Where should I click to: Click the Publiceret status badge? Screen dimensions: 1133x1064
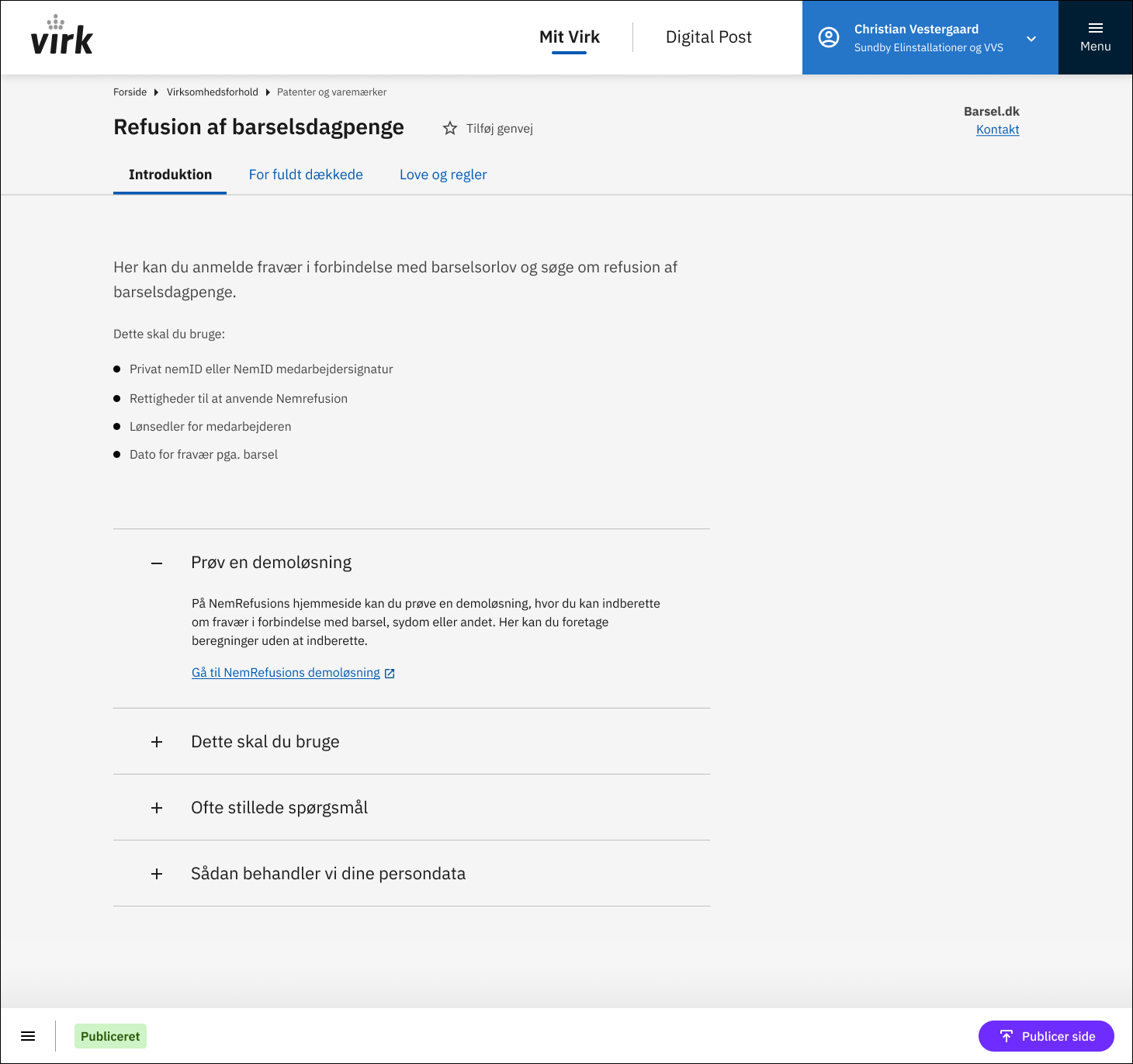tap(110, 1036)
